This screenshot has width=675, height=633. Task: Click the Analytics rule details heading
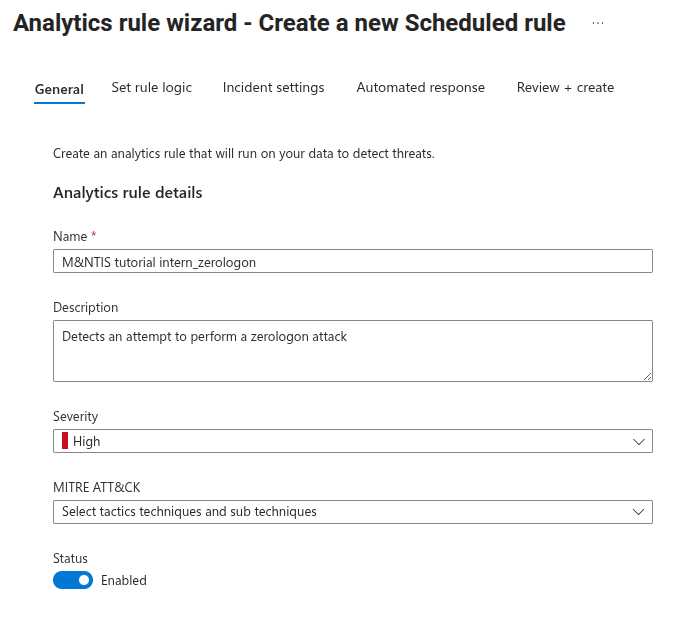[127, 192]
